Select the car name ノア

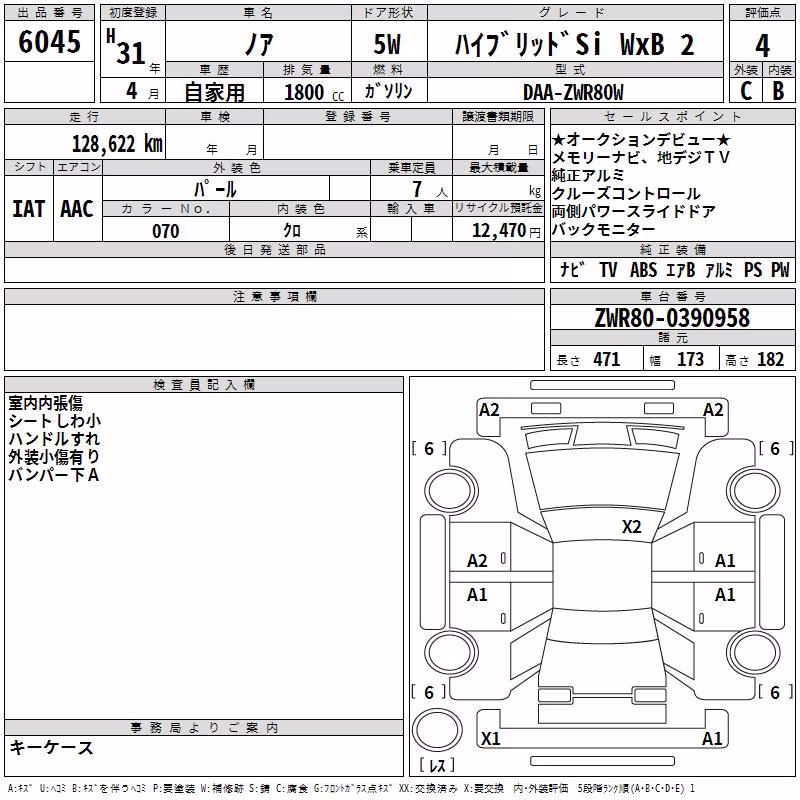259,44
